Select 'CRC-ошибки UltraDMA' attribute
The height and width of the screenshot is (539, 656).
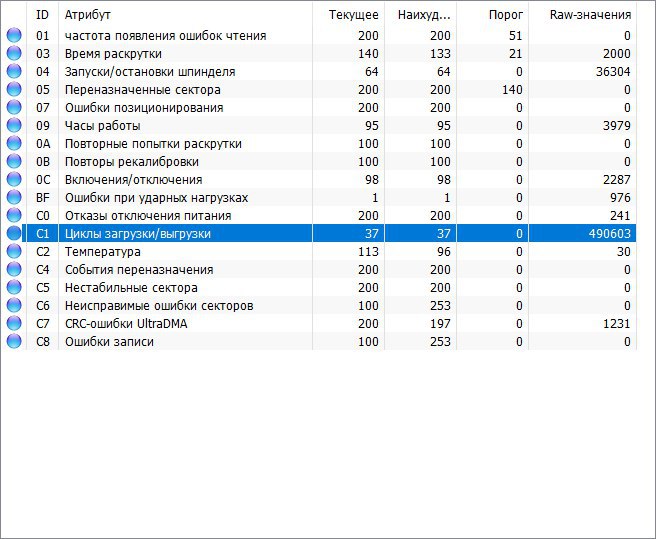pyautogui.click(x=126, y=324)
